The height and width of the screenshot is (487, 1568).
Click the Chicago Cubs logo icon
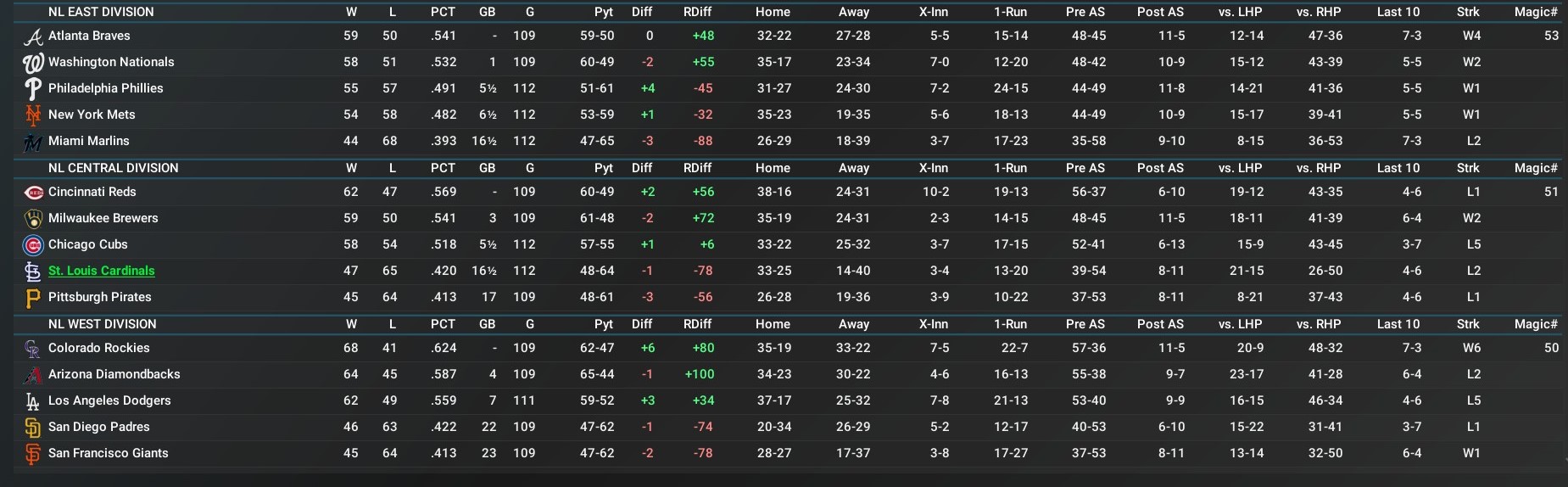point(32,245)
